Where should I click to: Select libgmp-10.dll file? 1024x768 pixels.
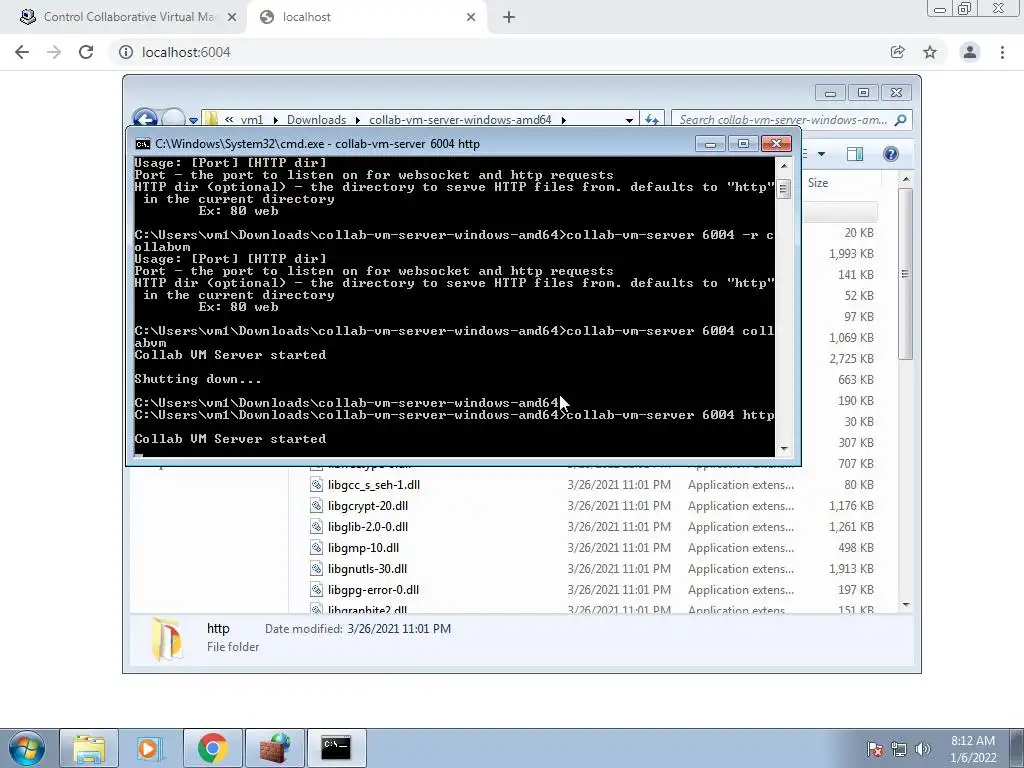(x=363, y=548)
